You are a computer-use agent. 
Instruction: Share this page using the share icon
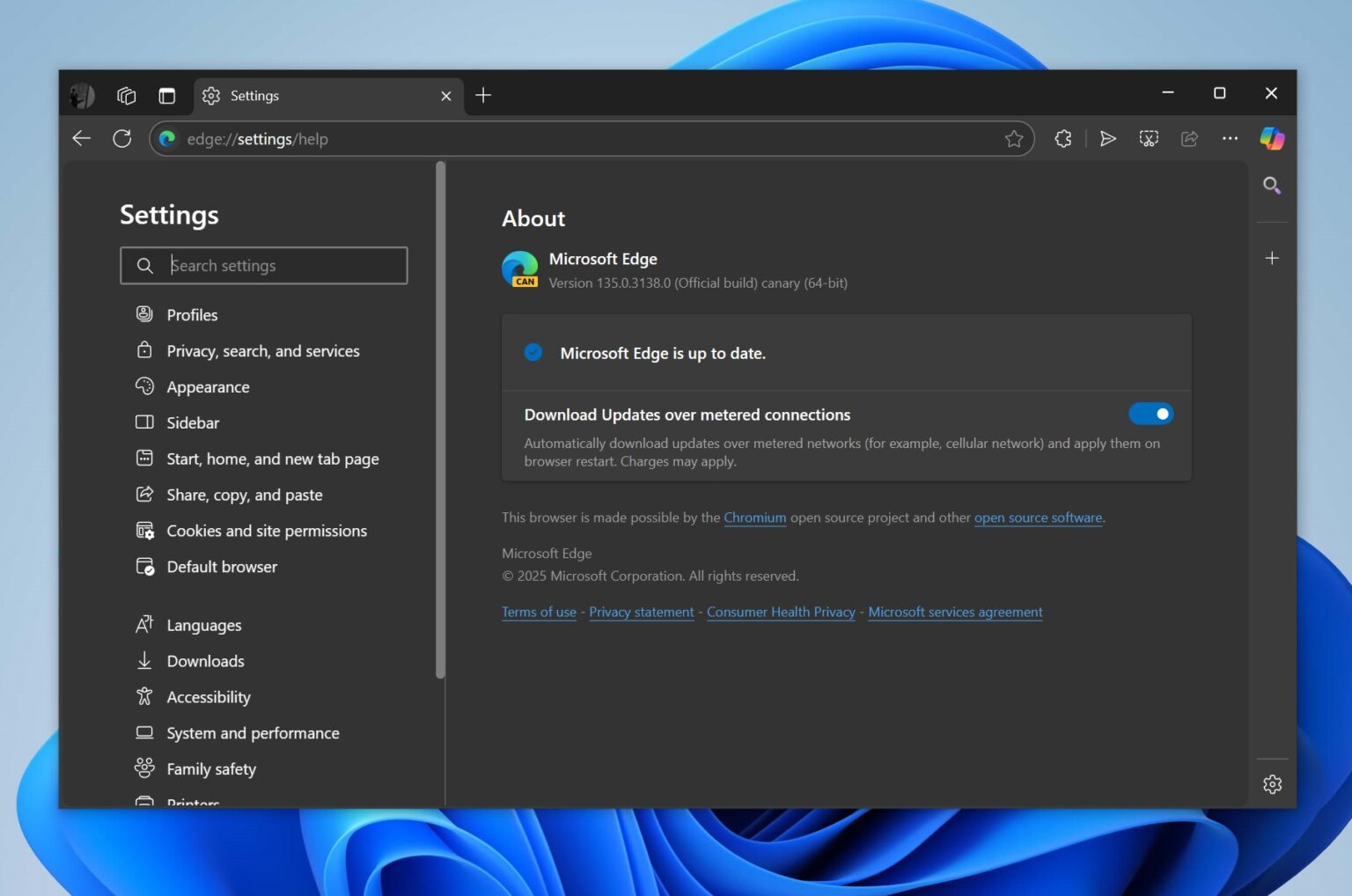1189,138
